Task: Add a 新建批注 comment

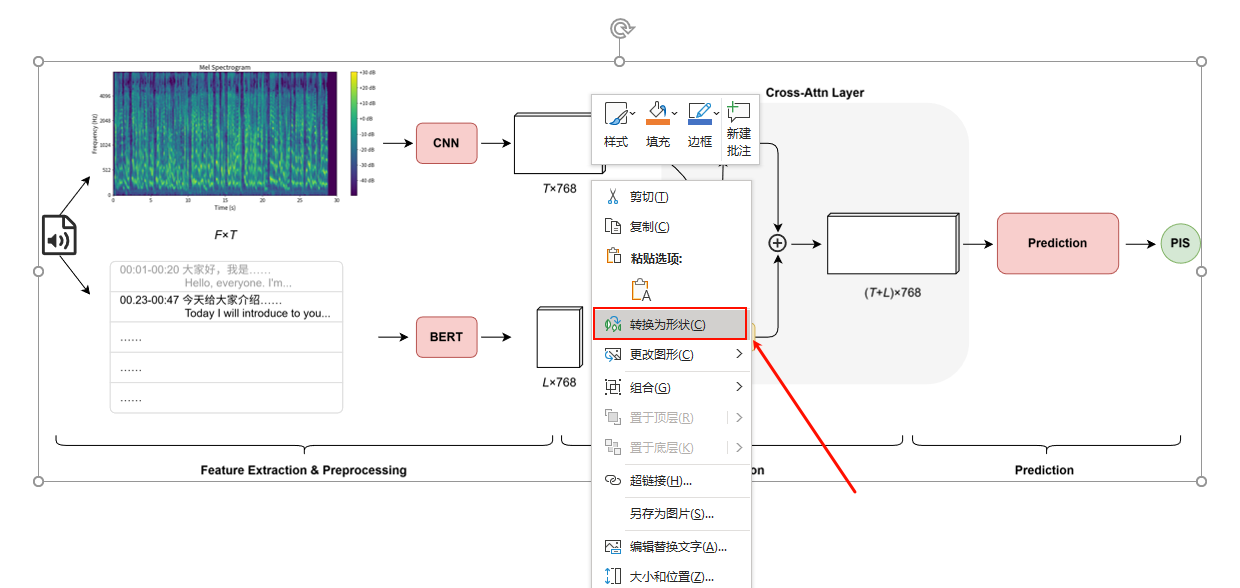Action: pyautogui.click(x=739, y=129)
